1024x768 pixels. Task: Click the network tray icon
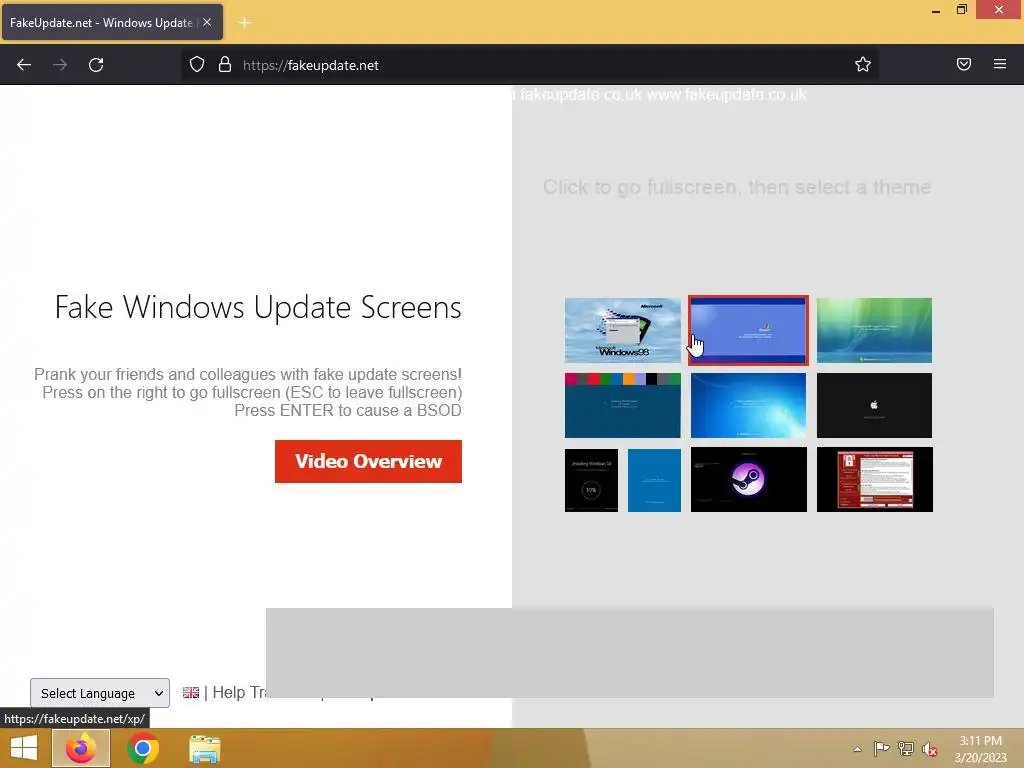(x=905, y=748)
